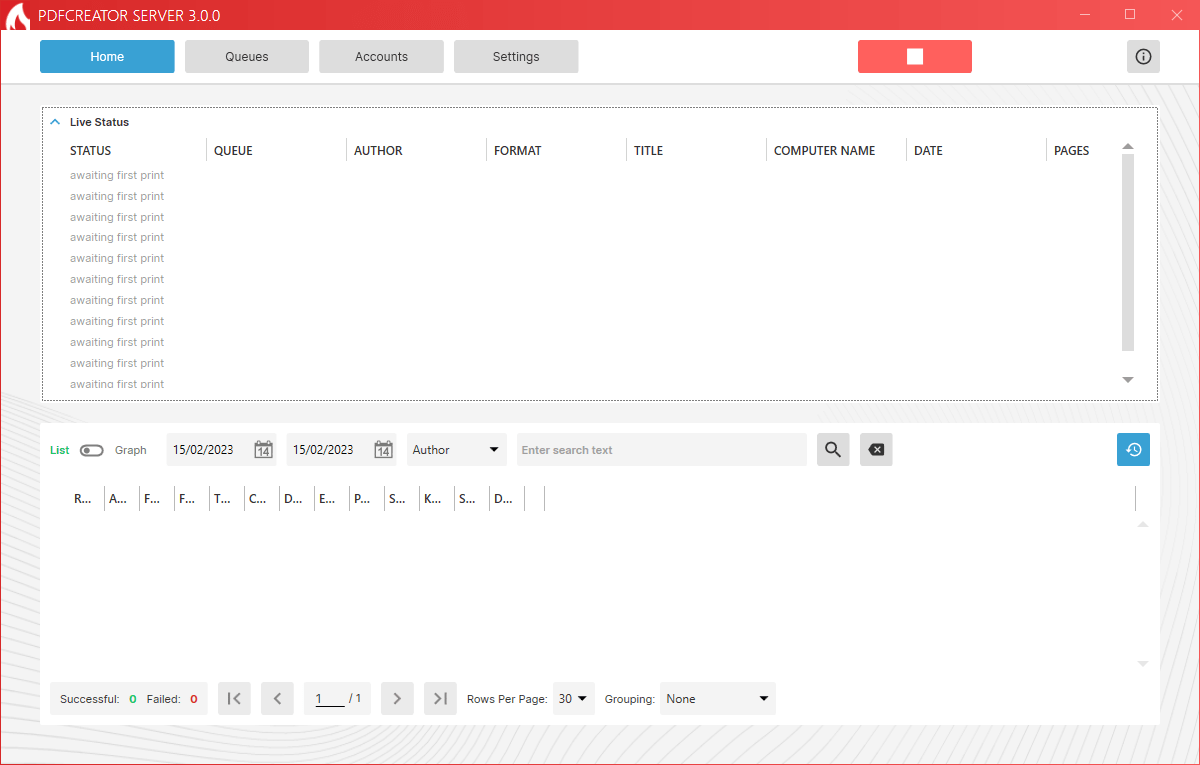1200x765 pixels.
Task: Open the Settings tab
Action: tap(516, 57)
